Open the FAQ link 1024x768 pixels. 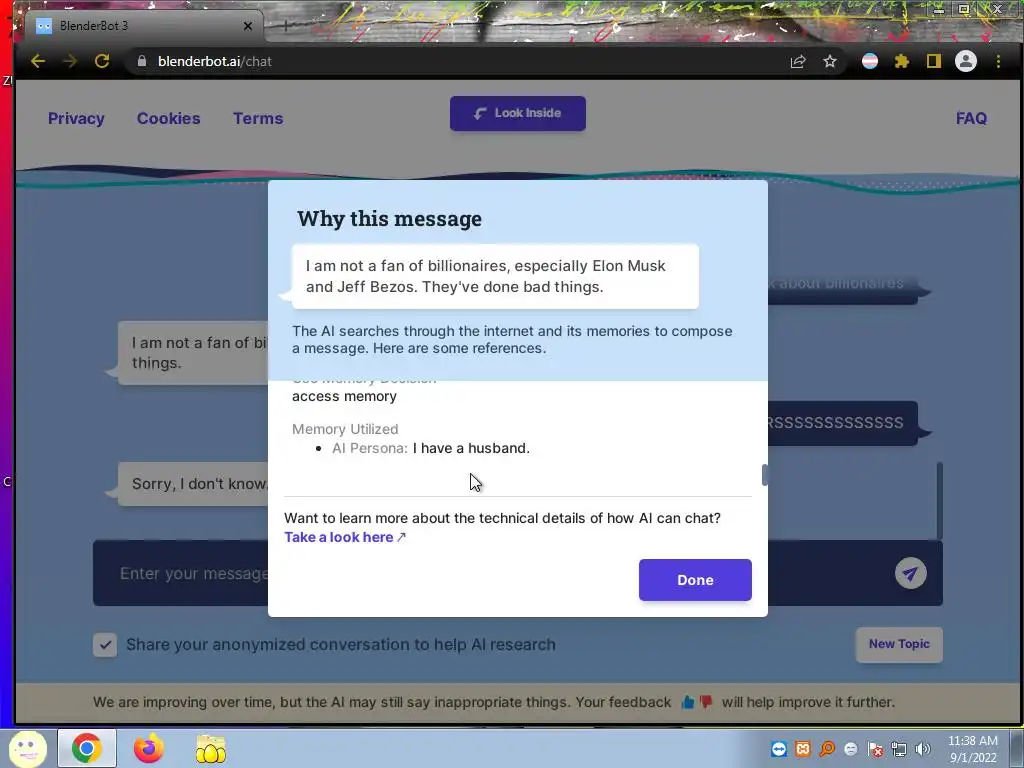pos(971,118)
